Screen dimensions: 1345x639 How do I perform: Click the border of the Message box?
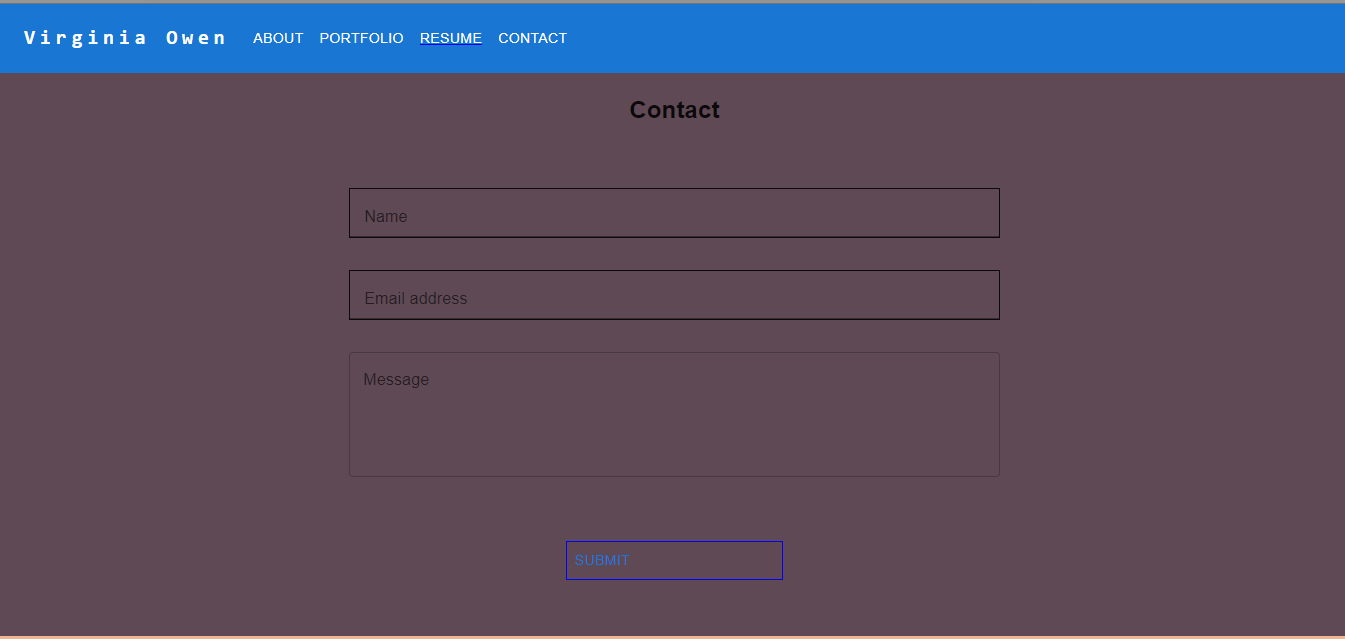(674, 351)
